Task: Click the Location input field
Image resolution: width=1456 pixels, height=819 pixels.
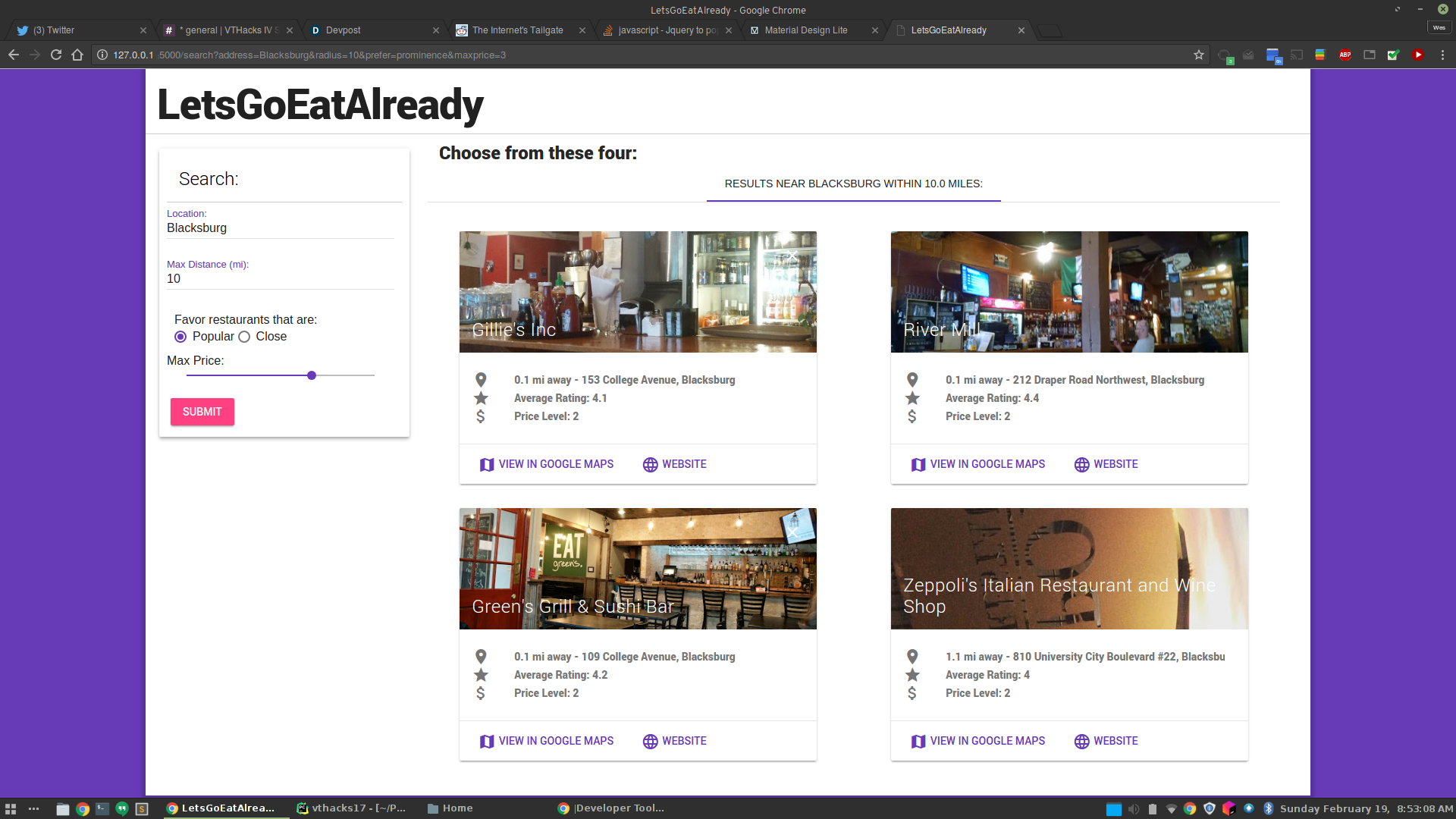Action: tap(280, 228)
